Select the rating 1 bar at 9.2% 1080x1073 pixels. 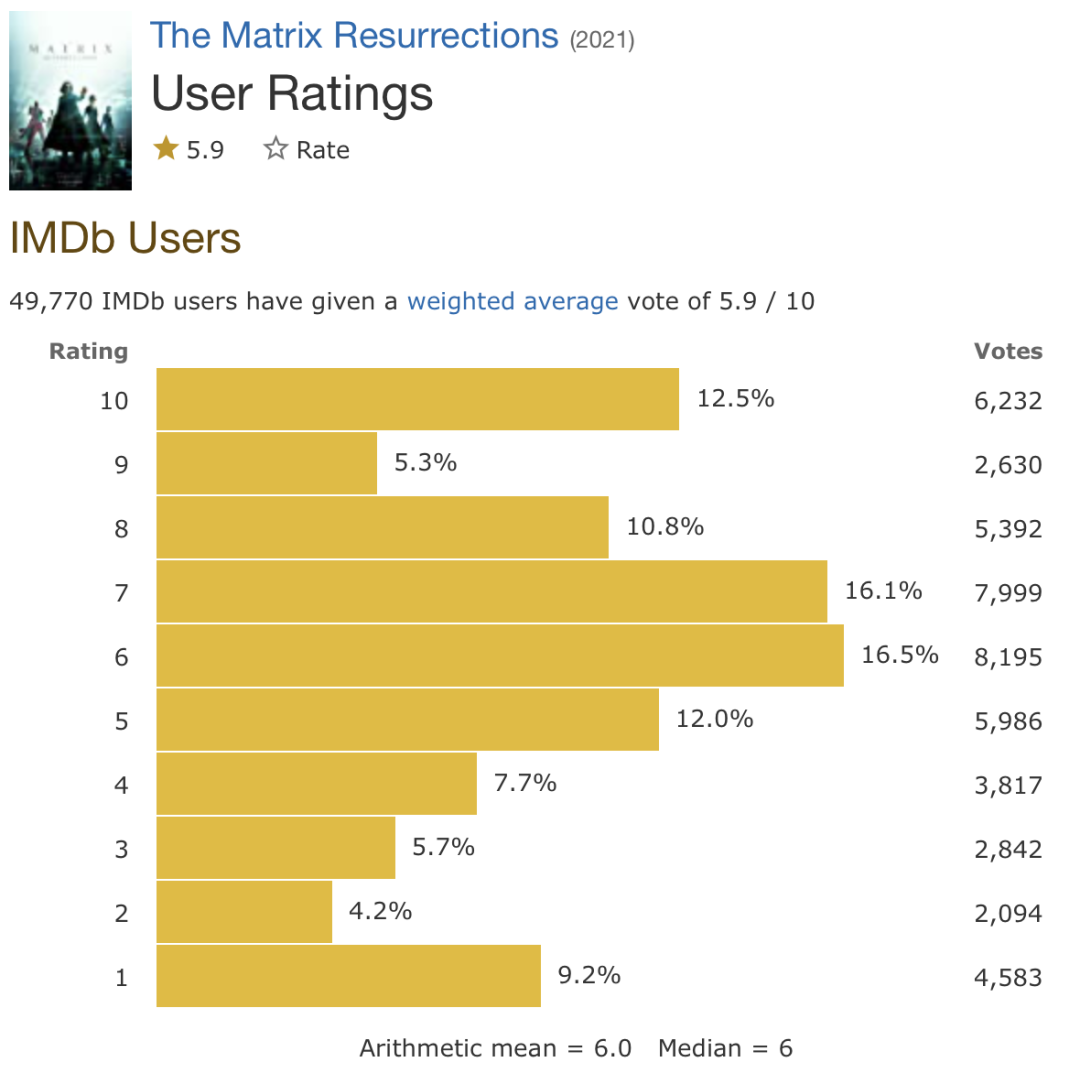[x=349, y=976]
